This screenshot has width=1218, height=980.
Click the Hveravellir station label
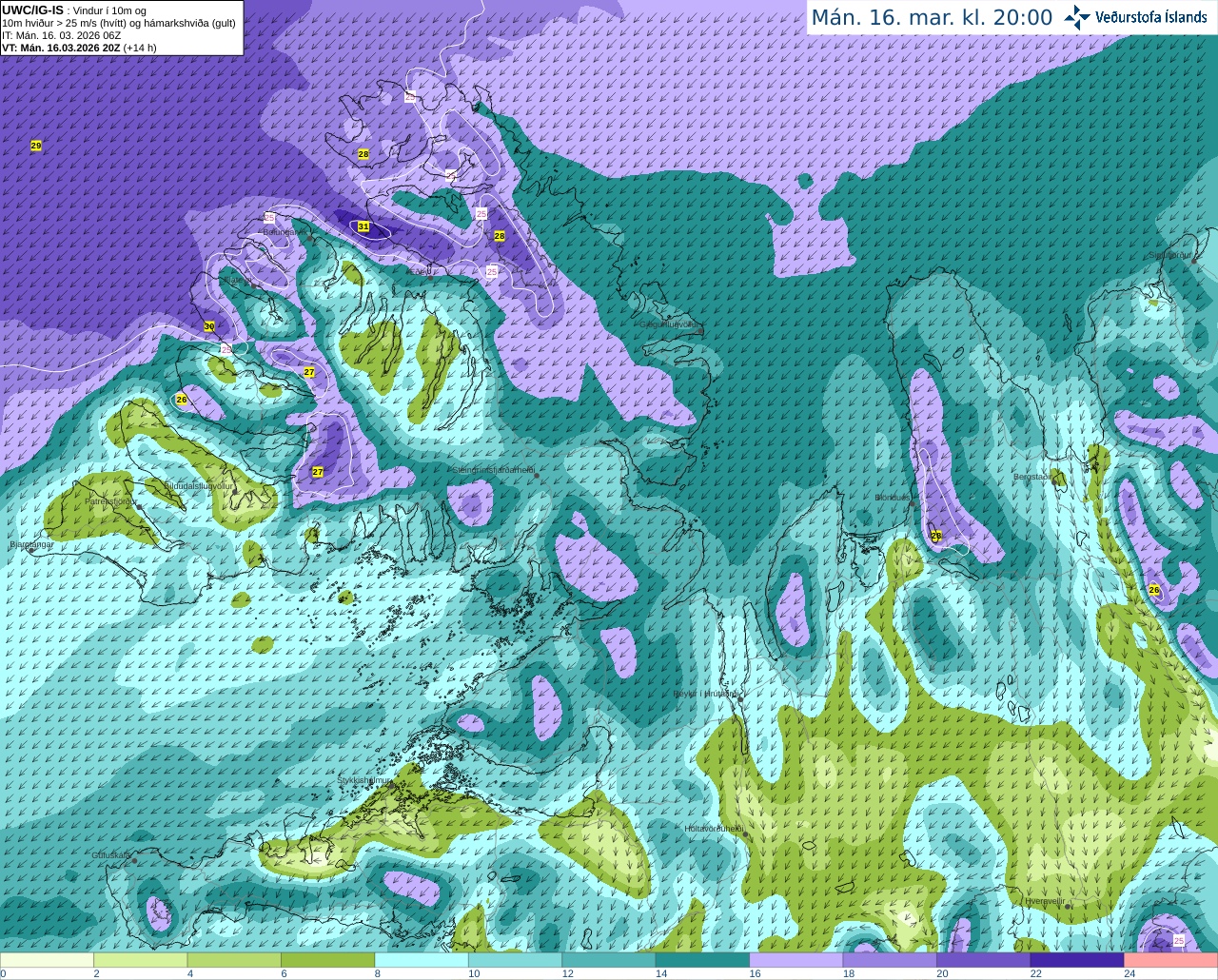1045,901
